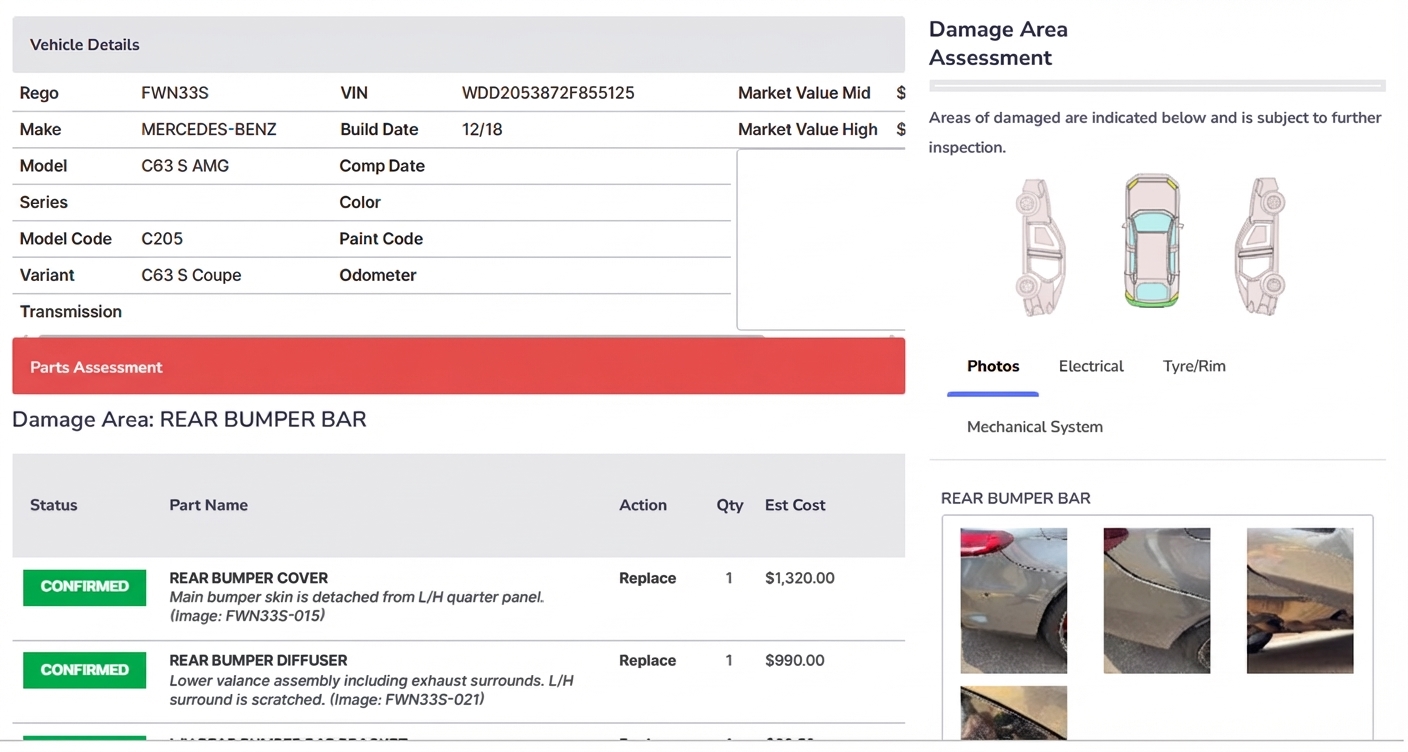
Task: Click the REAR BUMPER DIFFUSER part name
Action: click(x=258, y=661)
